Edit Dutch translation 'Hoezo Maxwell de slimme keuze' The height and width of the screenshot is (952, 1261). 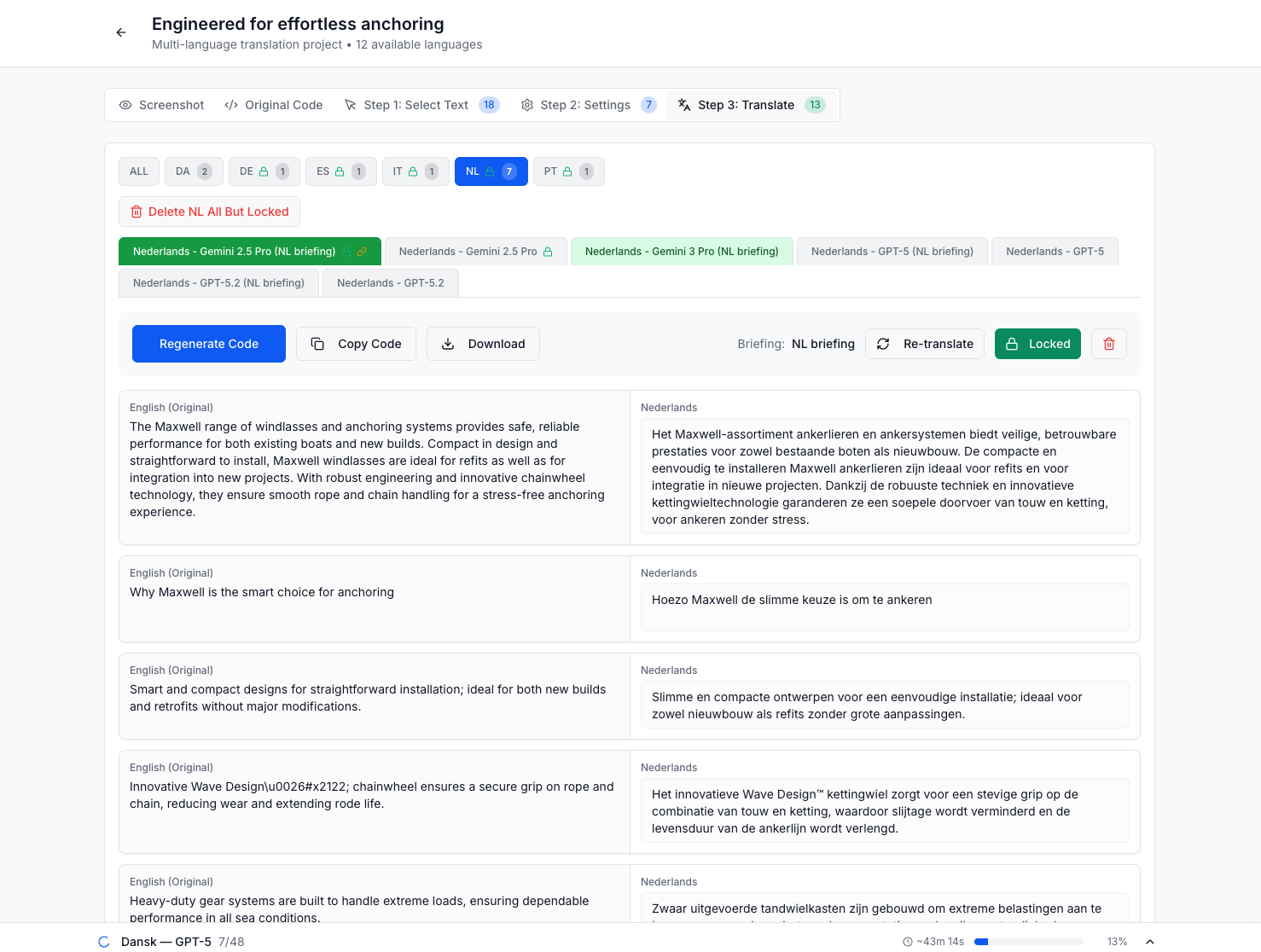click(x=885, y=607)
